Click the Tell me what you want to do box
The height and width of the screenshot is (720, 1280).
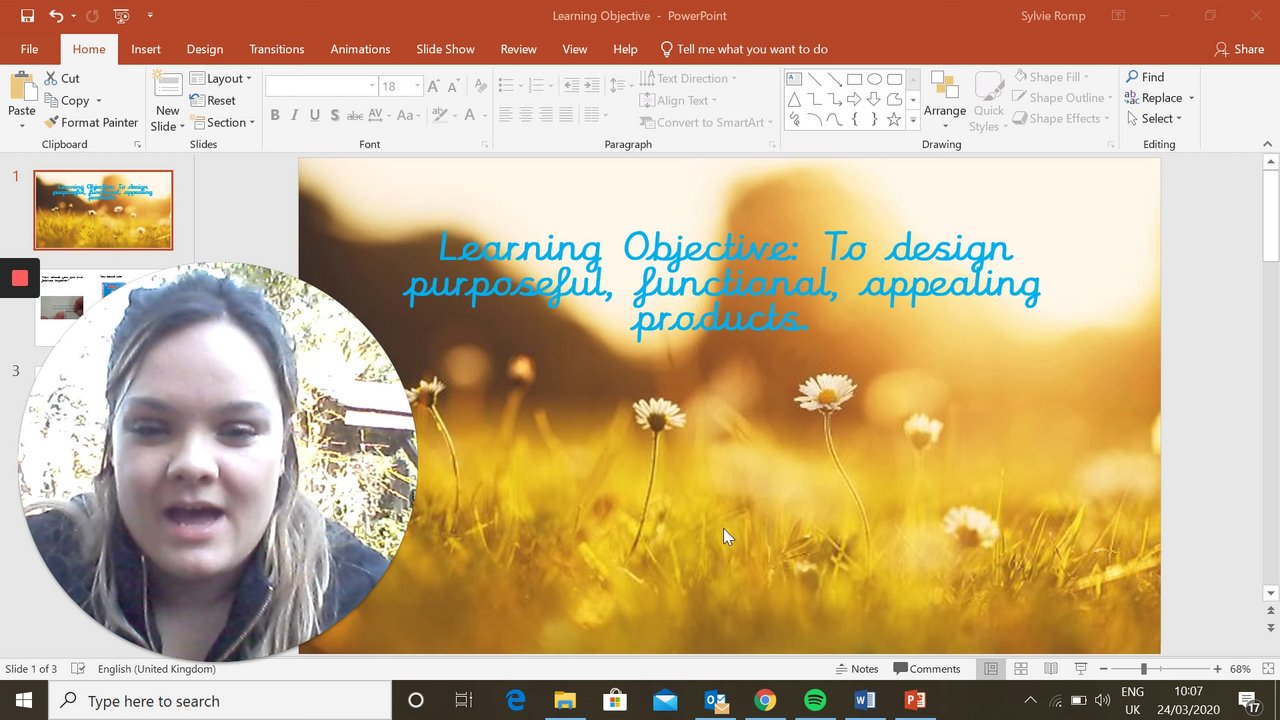point(744,49)
